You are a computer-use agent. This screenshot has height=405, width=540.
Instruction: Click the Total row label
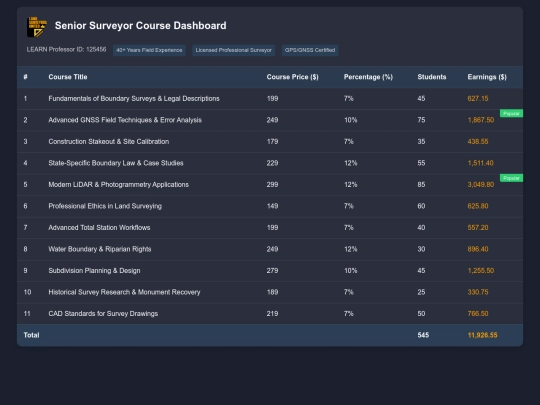[31, 335]
